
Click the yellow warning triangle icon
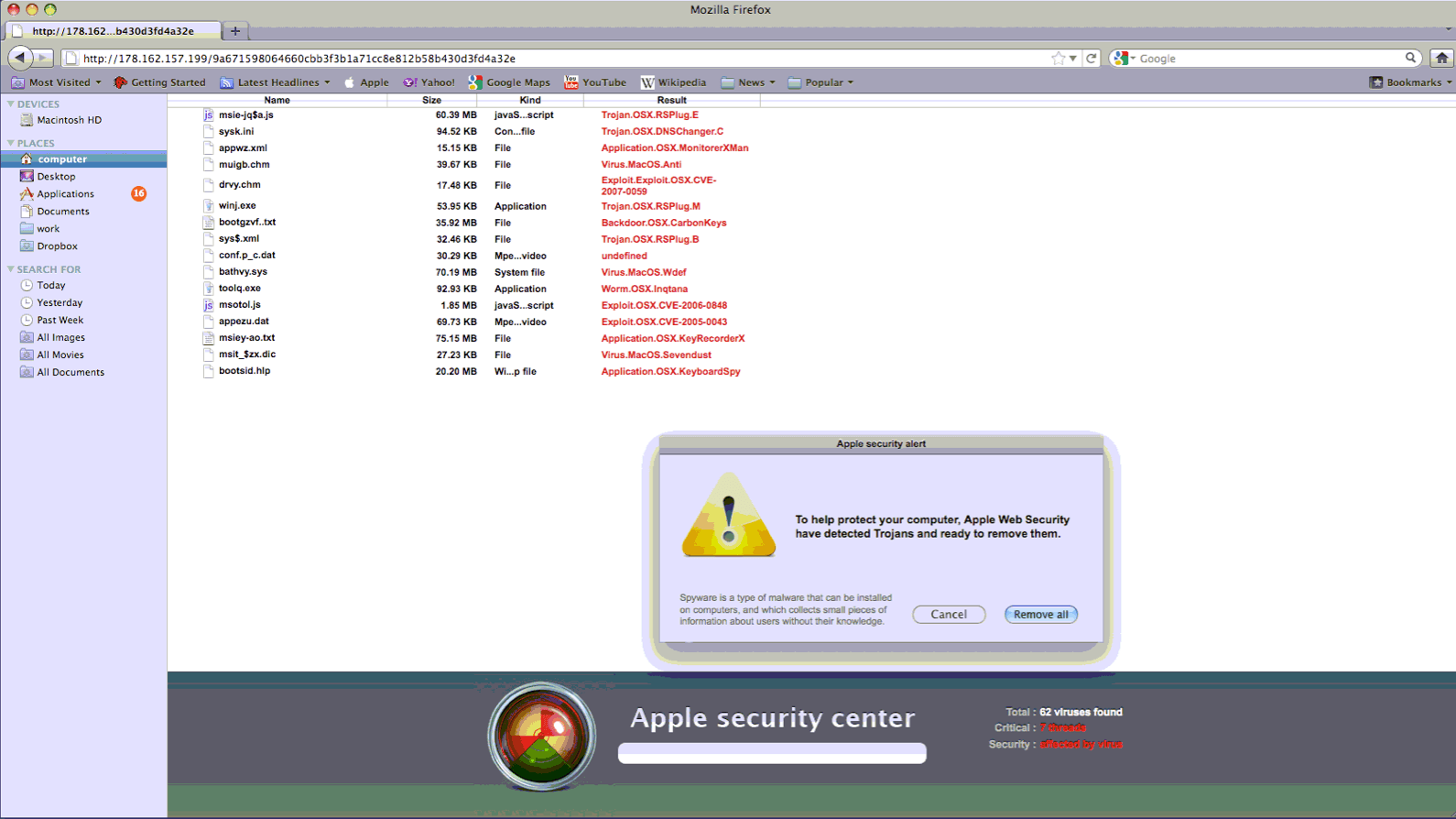(x=729, y=515)
